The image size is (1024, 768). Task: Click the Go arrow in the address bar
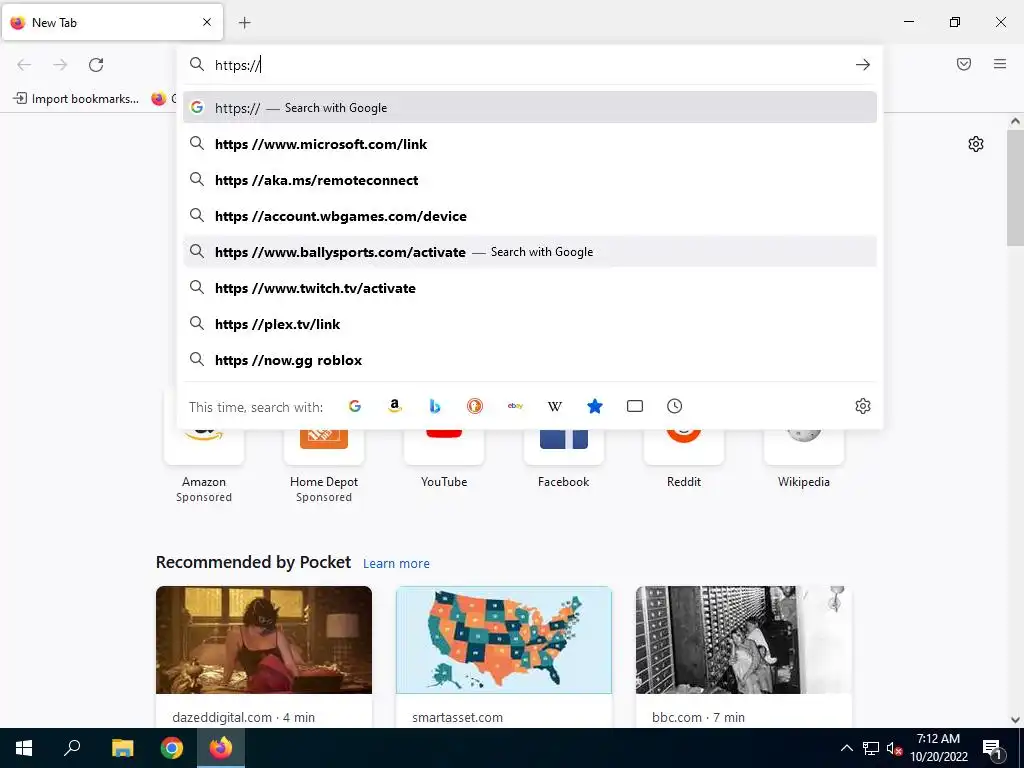pyautogui.click(x=863, y=65)
